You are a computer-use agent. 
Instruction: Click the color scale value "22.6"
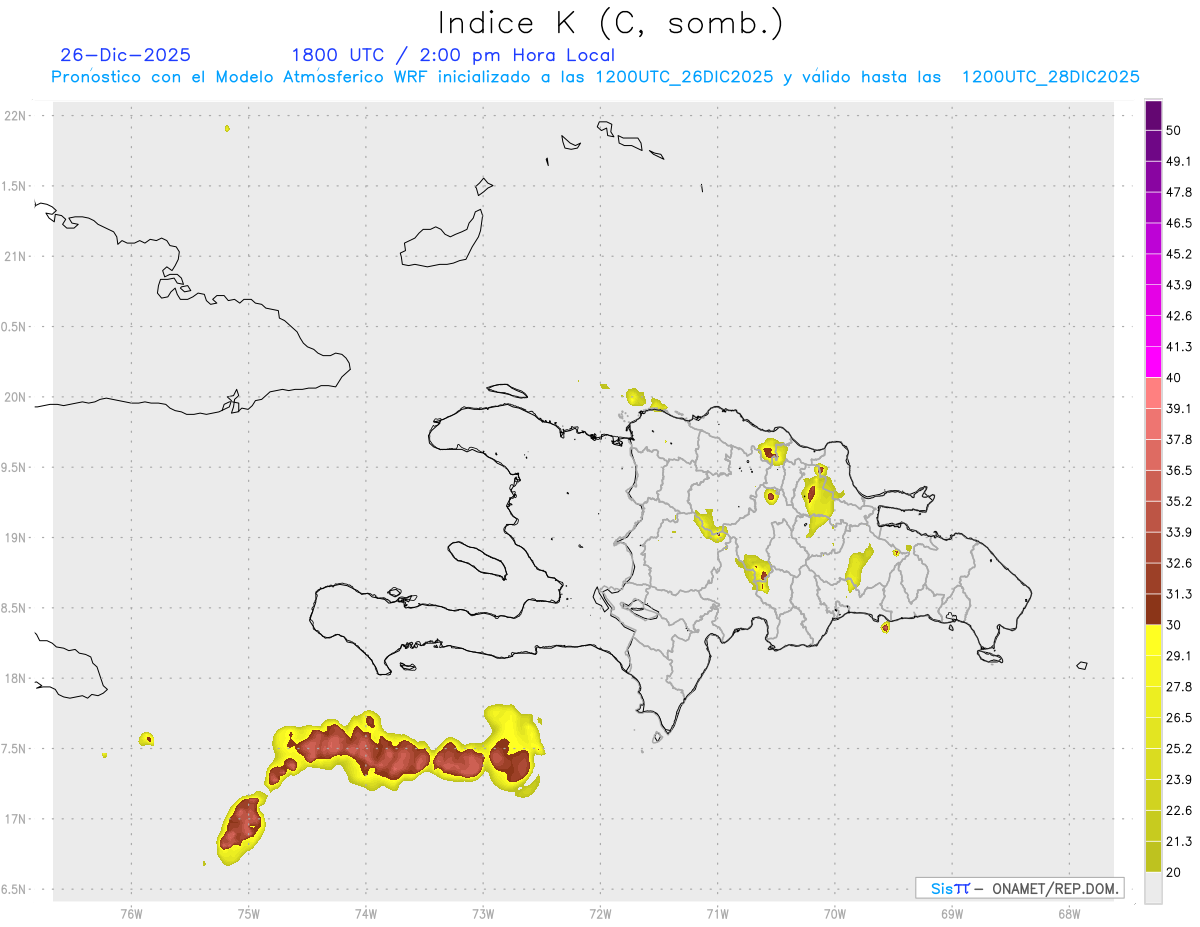click(1180, 810)
